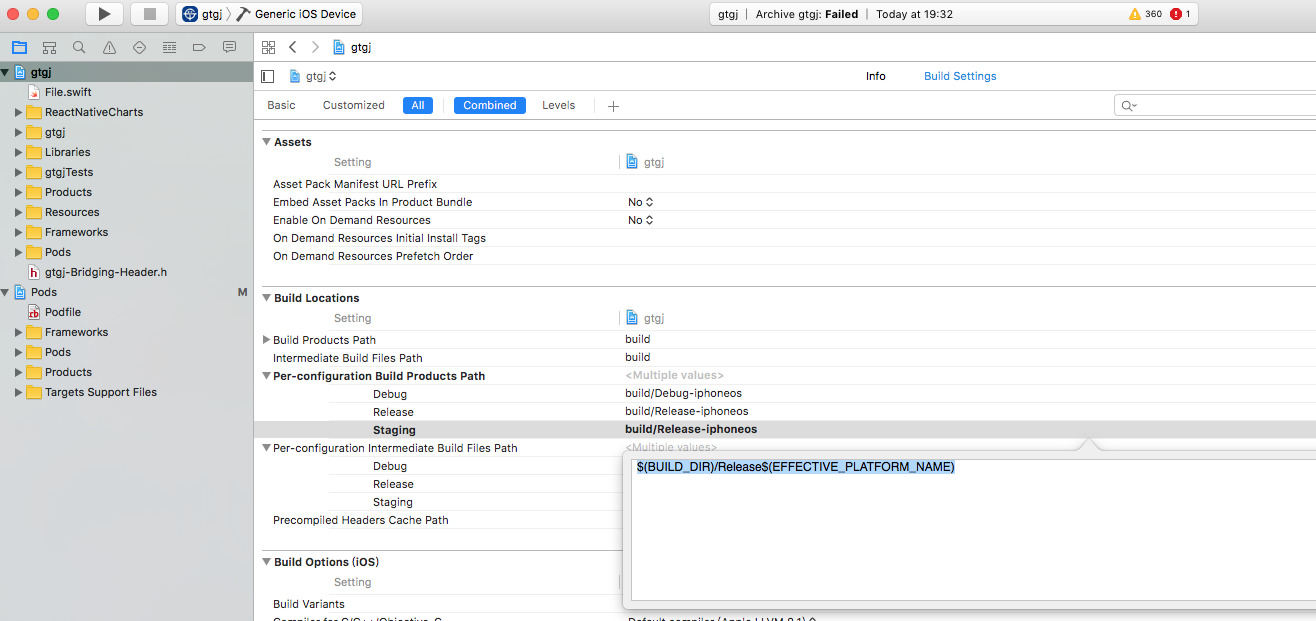Viewport: 1316px width, 621px height.
Task: Collapse the Assets section
Action: (x=267, y=142)
